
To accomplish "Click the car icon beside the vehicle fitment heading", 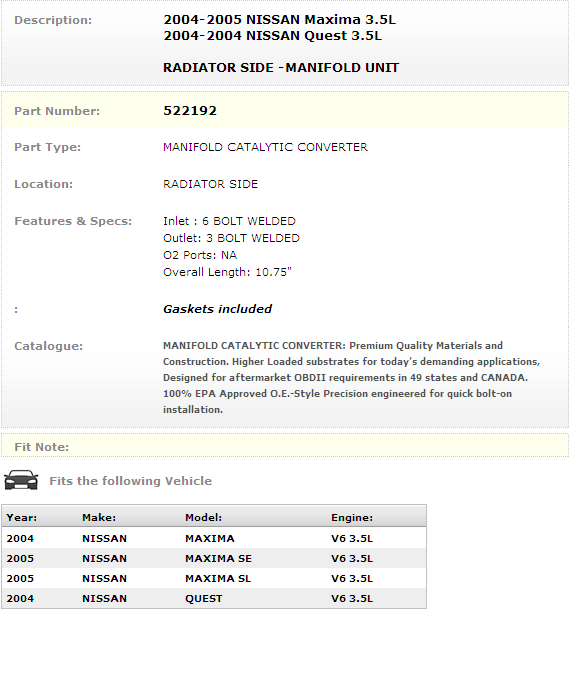I will point(21,480).
